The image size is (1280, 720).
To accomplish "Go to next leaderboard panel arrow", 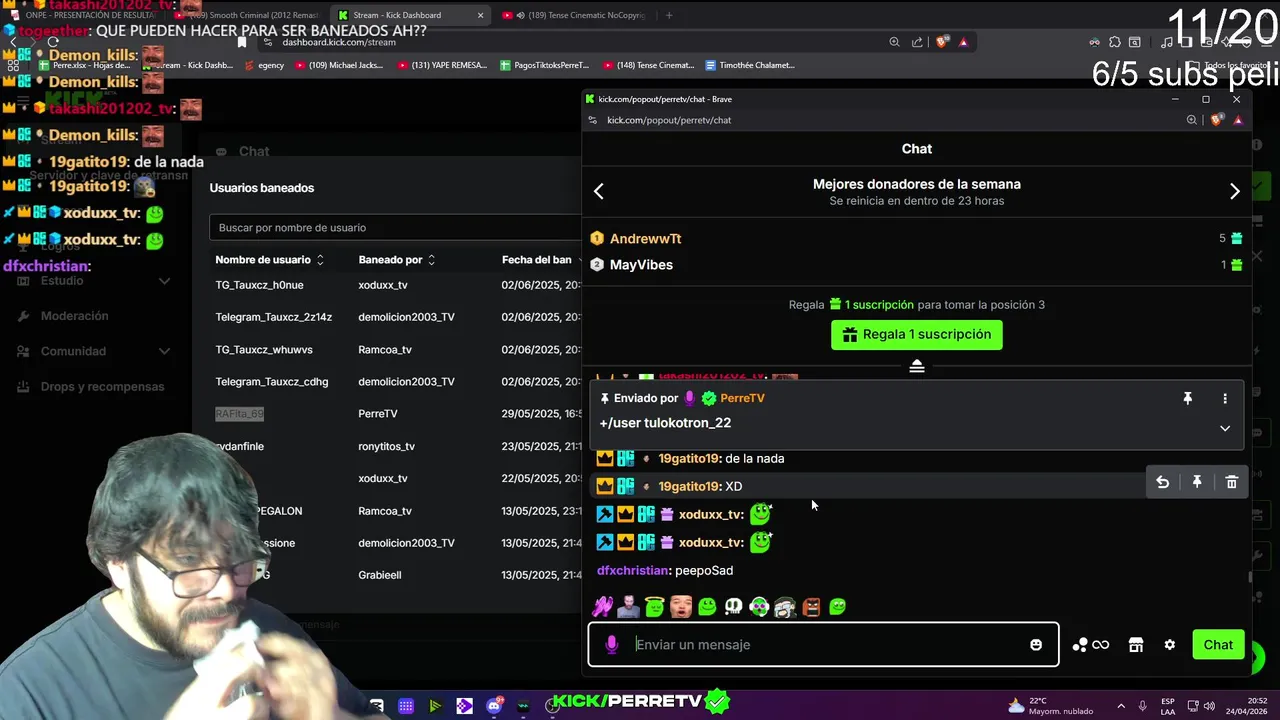I will (x=1234, y=191).
